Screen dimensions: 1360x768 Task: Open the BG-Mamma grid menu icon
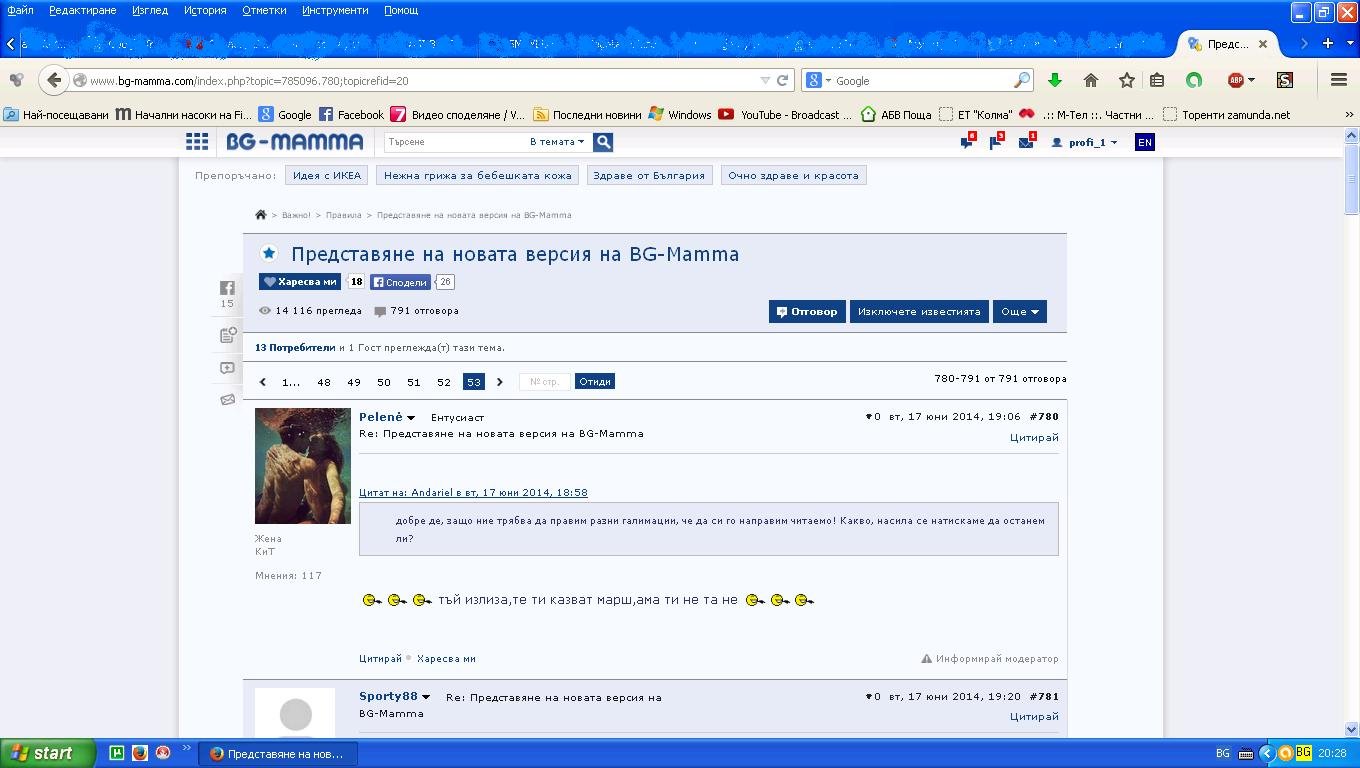coord(197,142)
